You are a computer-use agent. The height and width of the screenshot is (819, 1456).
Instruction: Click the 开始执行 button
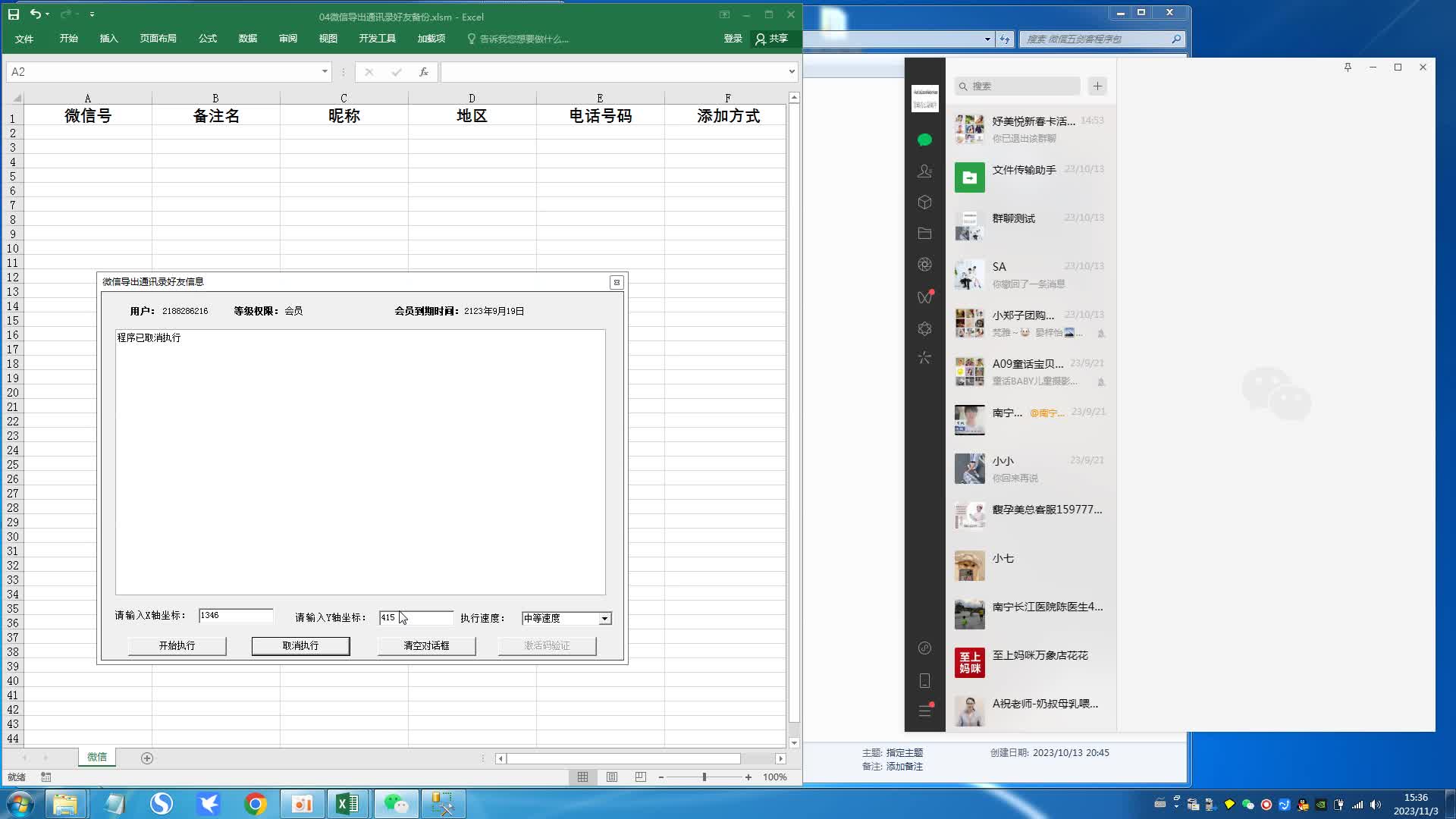(177, 646)
